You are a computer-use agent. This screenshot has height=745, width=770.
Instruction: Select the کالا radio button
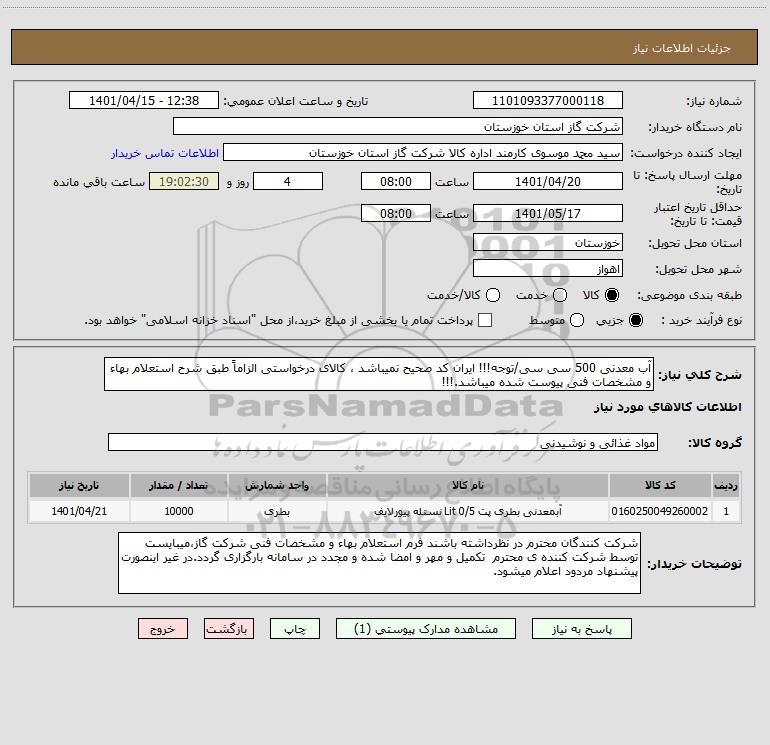click(x=611, y=295)
